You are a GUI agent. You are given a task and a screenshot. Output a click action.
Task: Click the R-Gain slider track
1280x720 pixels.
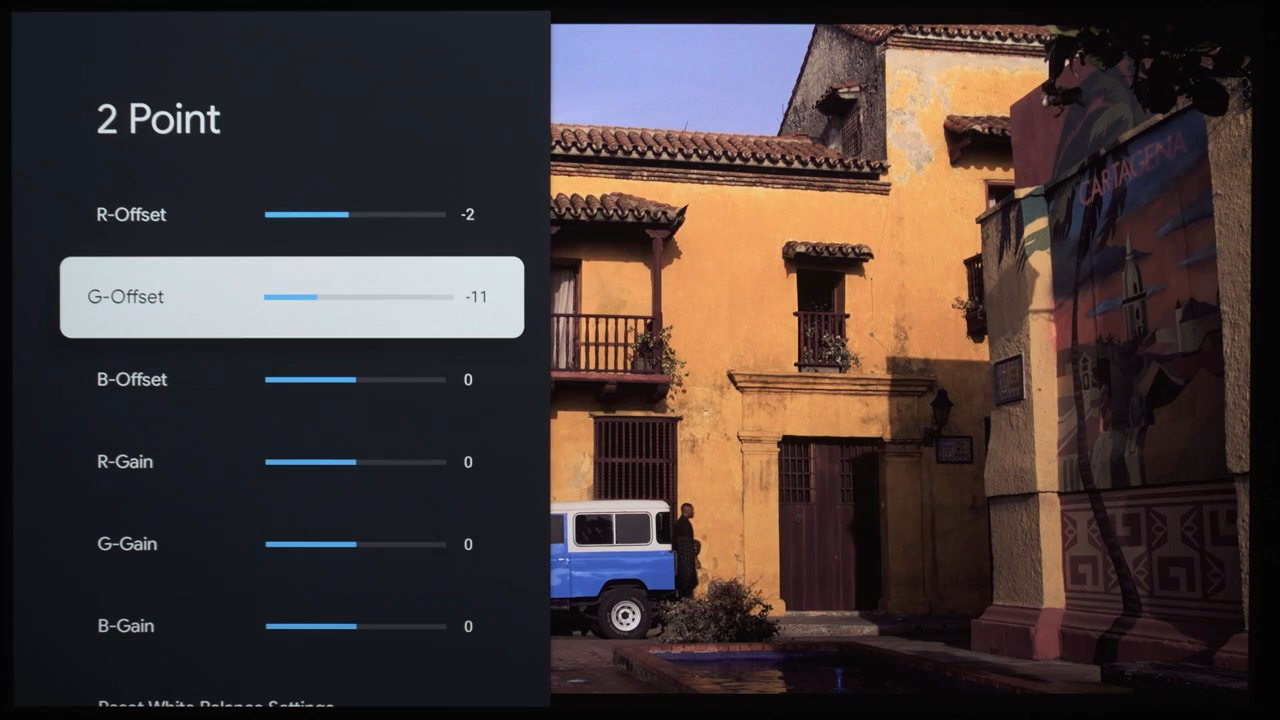[x=355, y=462]
